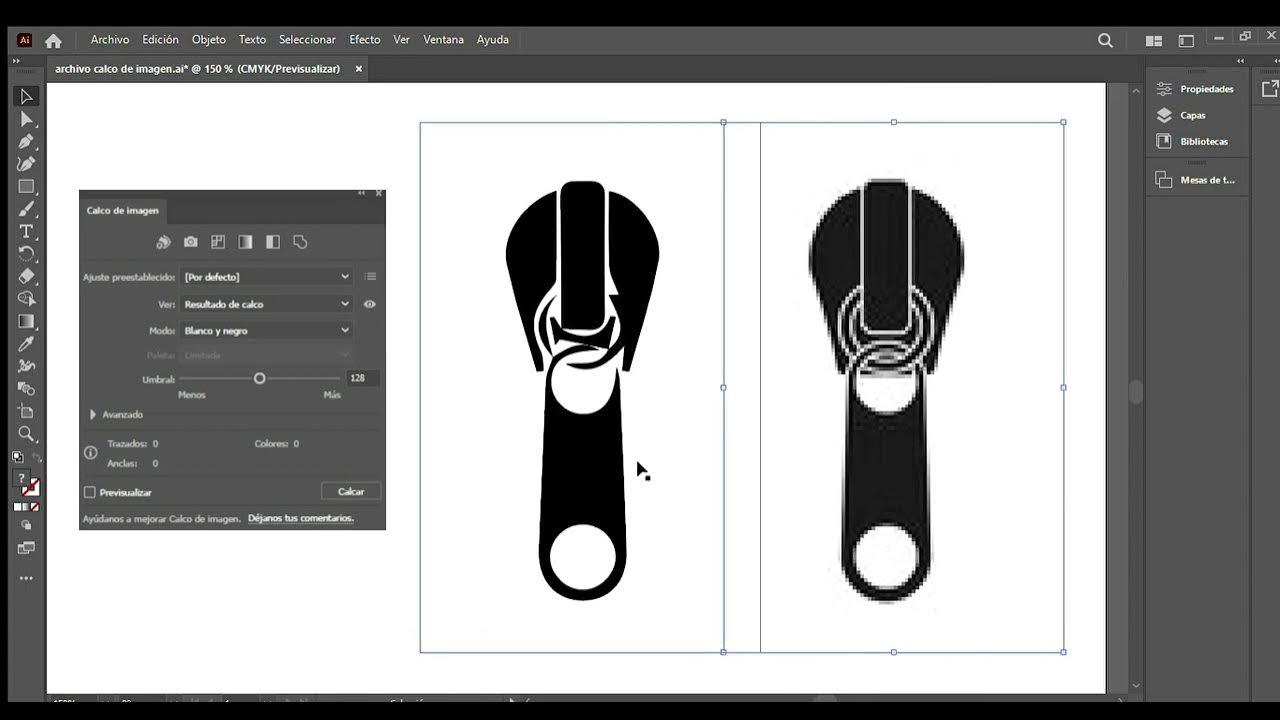
Task: Open the Capas panel
Action: tap(1192, 115)
